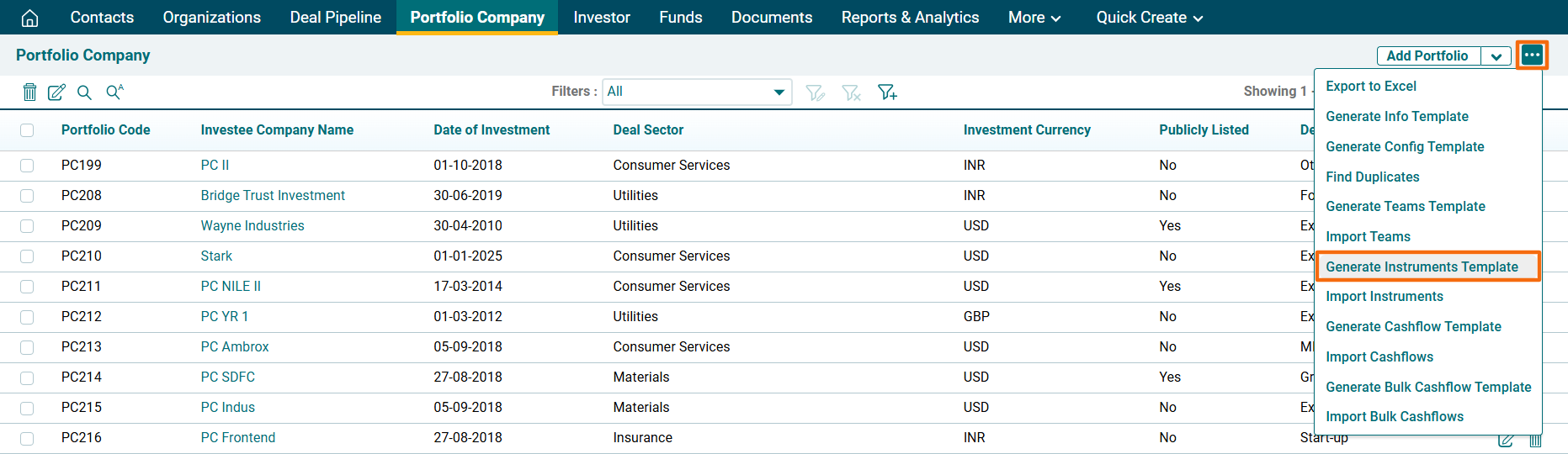Check the select-all checkbox in table header
Screen dimensions: 1568x454
coord(27,130)
